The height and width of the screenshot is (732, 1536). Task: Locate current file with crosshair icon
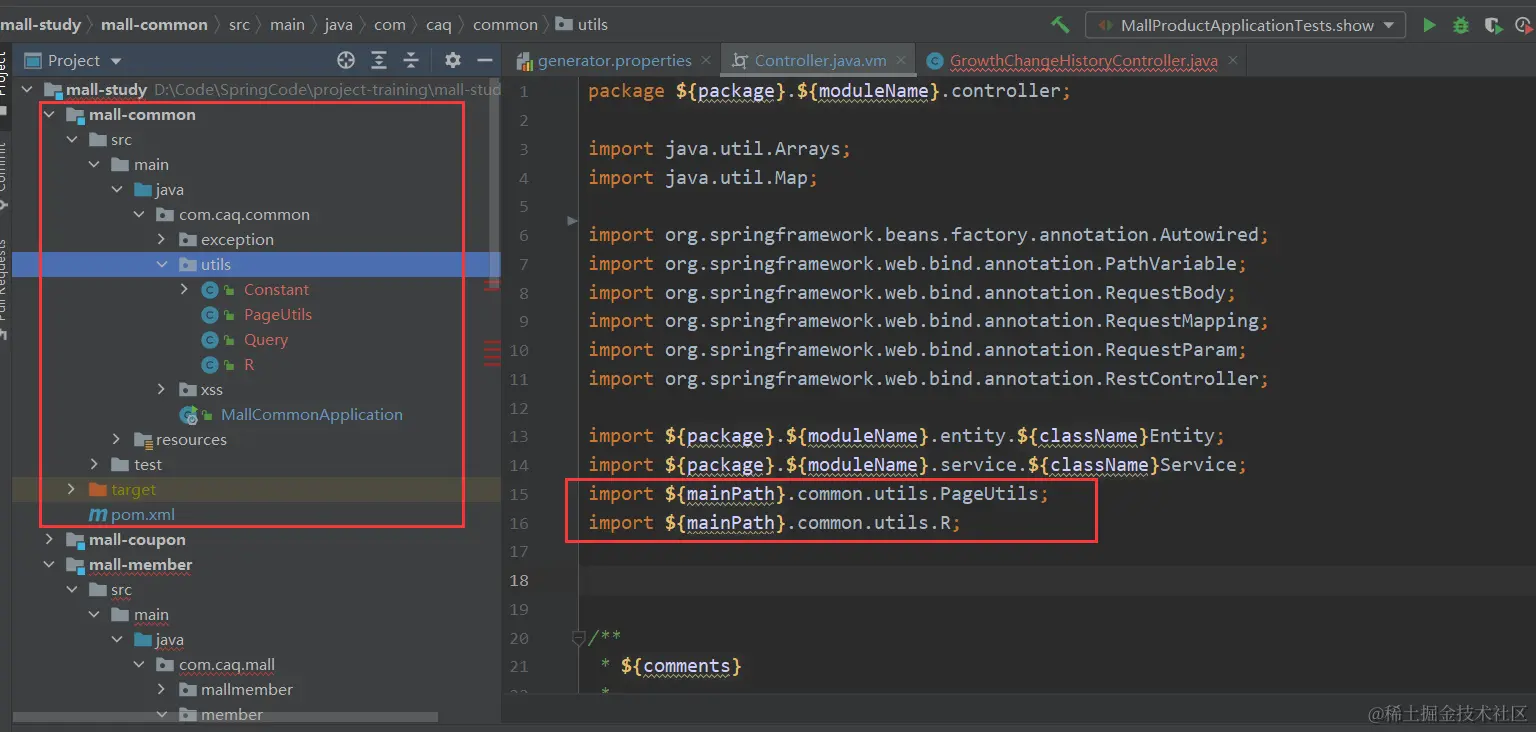point(346,60)
